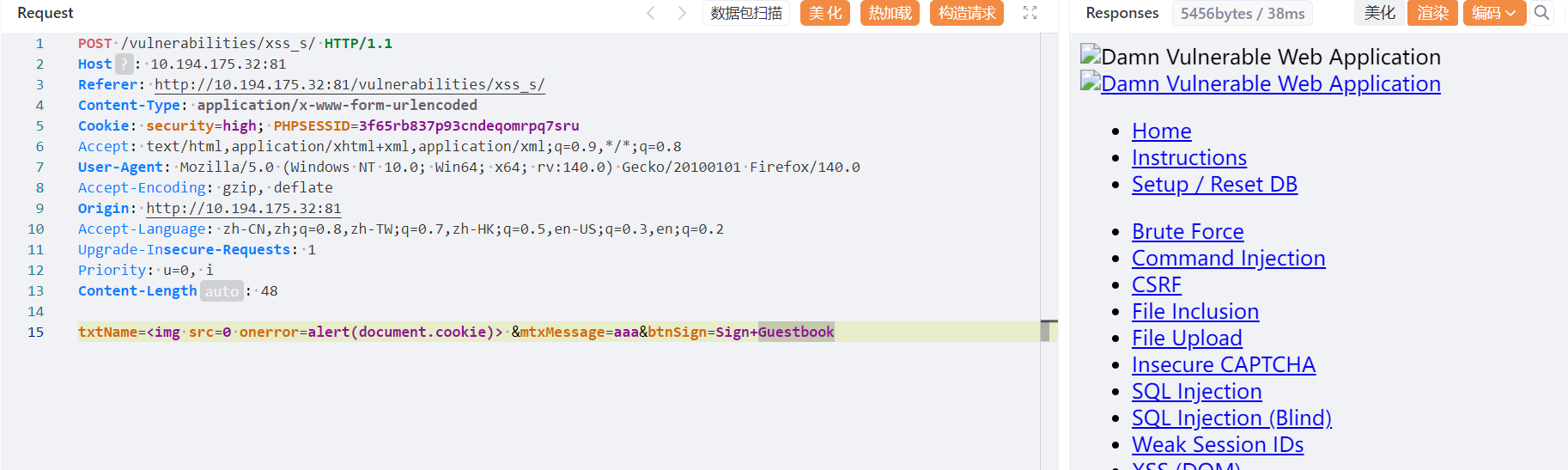This screenshot has height=470, width=1568.
Task: Select the response 美化 beautify view
Action: [x=1379, y=13]
